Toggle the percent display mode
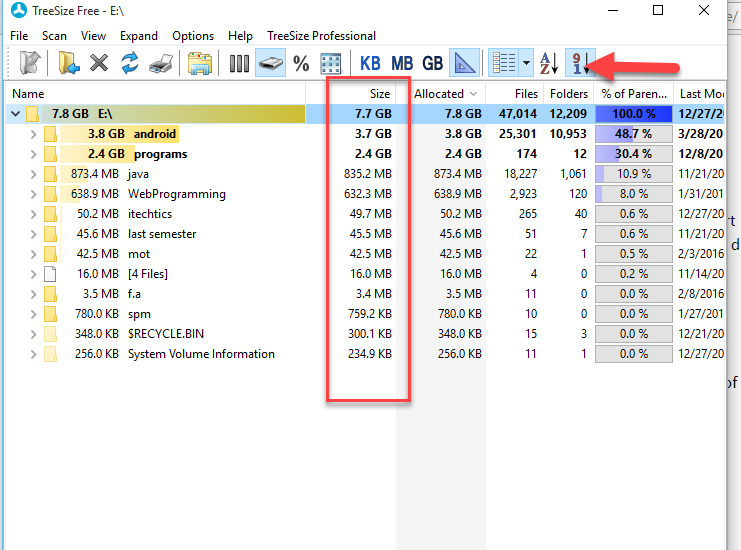 [301, 64]
